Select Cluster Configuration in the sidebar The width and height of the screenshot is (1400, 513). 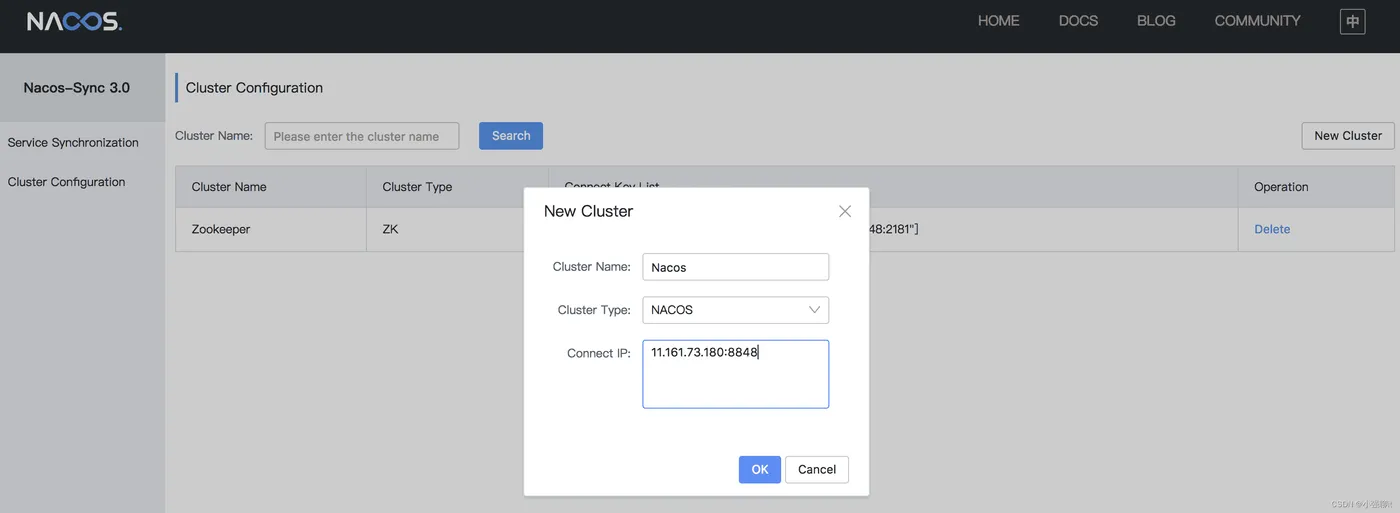[66, 182]
